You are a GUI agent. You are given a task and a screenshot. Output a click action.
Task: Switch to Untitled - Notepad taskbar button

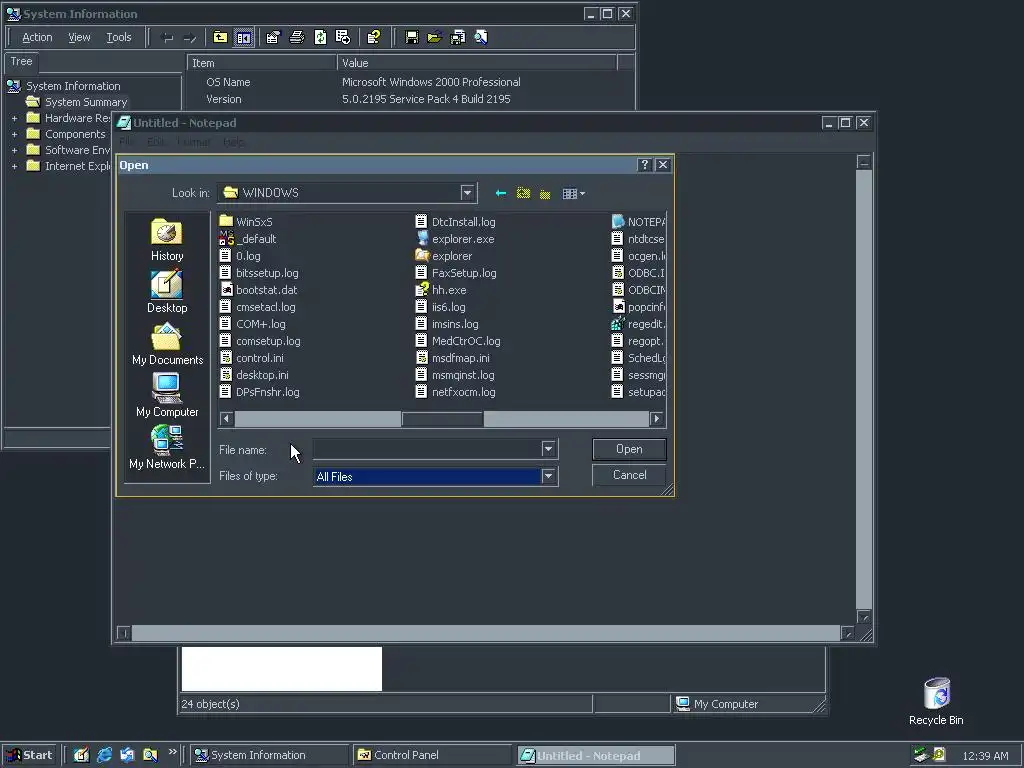596,755
